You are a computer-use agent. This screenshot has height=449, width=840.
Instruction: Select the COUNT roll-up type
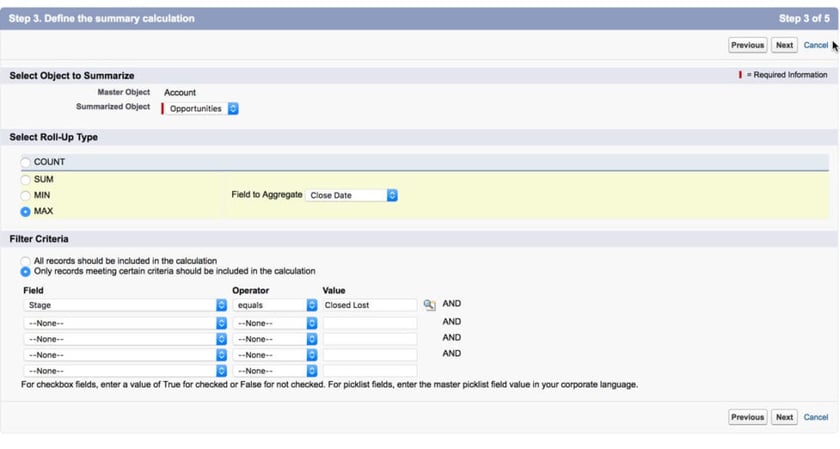pyautogui.click(x=25, y=162)
